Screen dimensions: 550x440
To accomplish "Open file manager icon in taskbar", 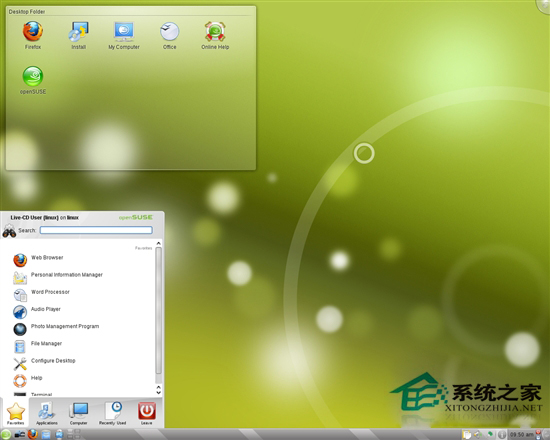I will pyautogui.click(x=46, y=434).
